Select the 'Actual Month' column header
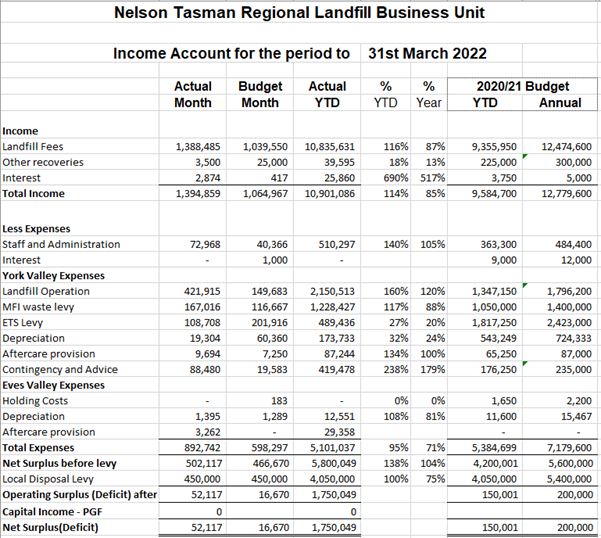 coord(193,95)
